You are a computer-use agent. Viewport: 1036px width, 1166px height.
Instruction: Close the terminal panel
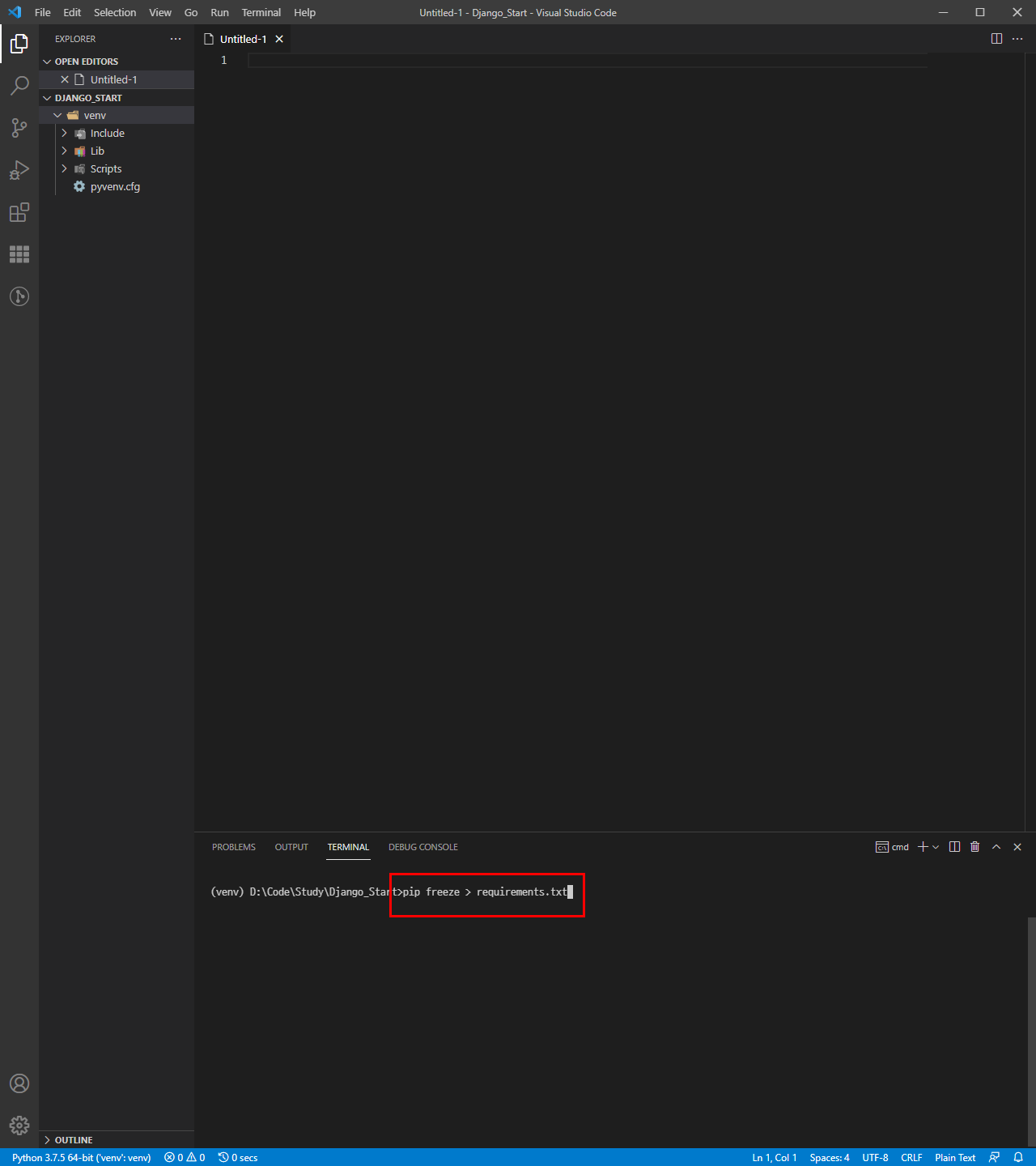1017,847
